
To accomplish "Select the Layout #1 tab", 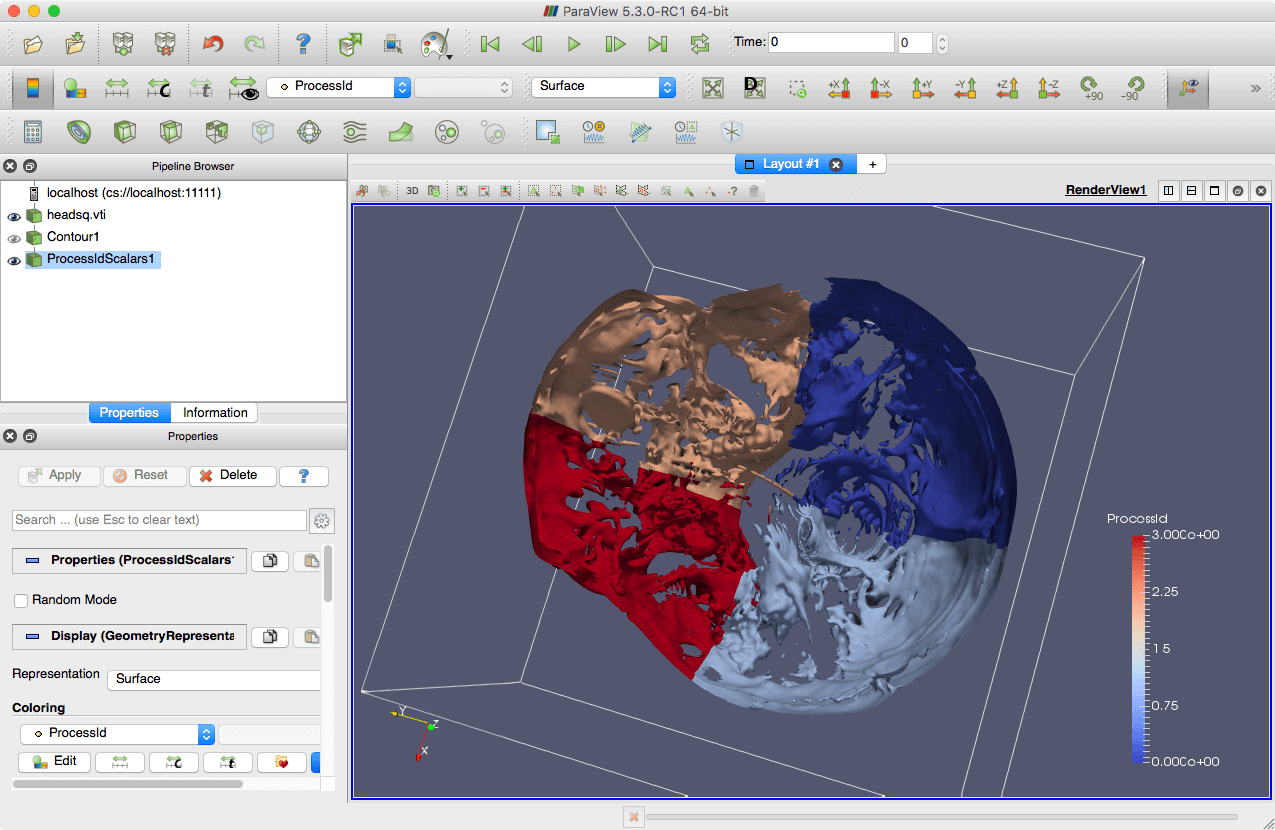I will click(790, 164).
